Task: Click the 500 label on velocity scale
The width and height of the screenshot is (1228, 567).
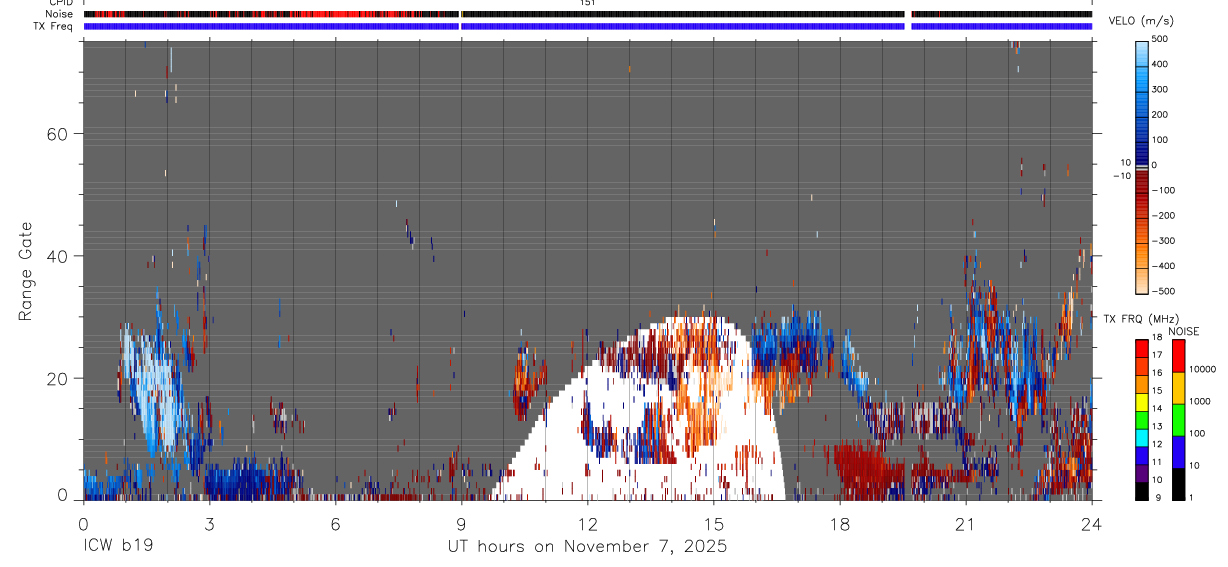Action: click(1160, 39)
